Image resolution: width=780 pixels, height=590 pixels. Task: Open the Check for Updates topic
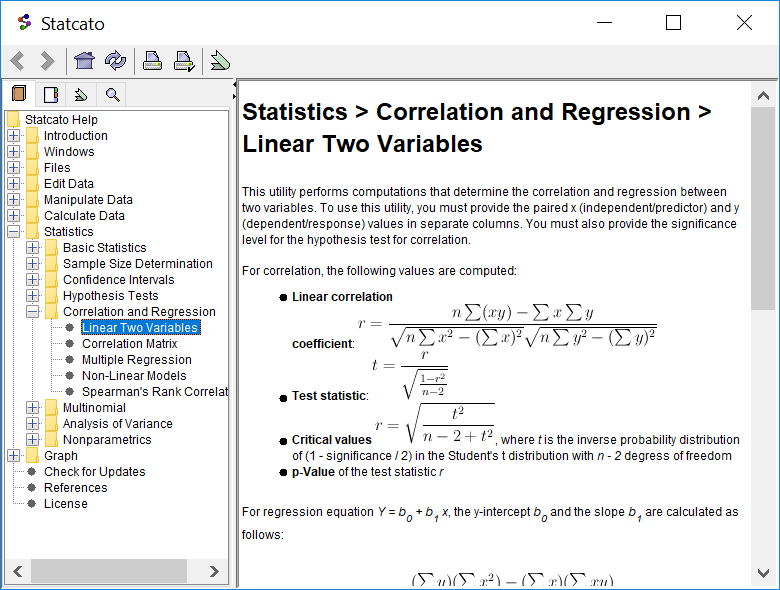[x=94, y=472]
